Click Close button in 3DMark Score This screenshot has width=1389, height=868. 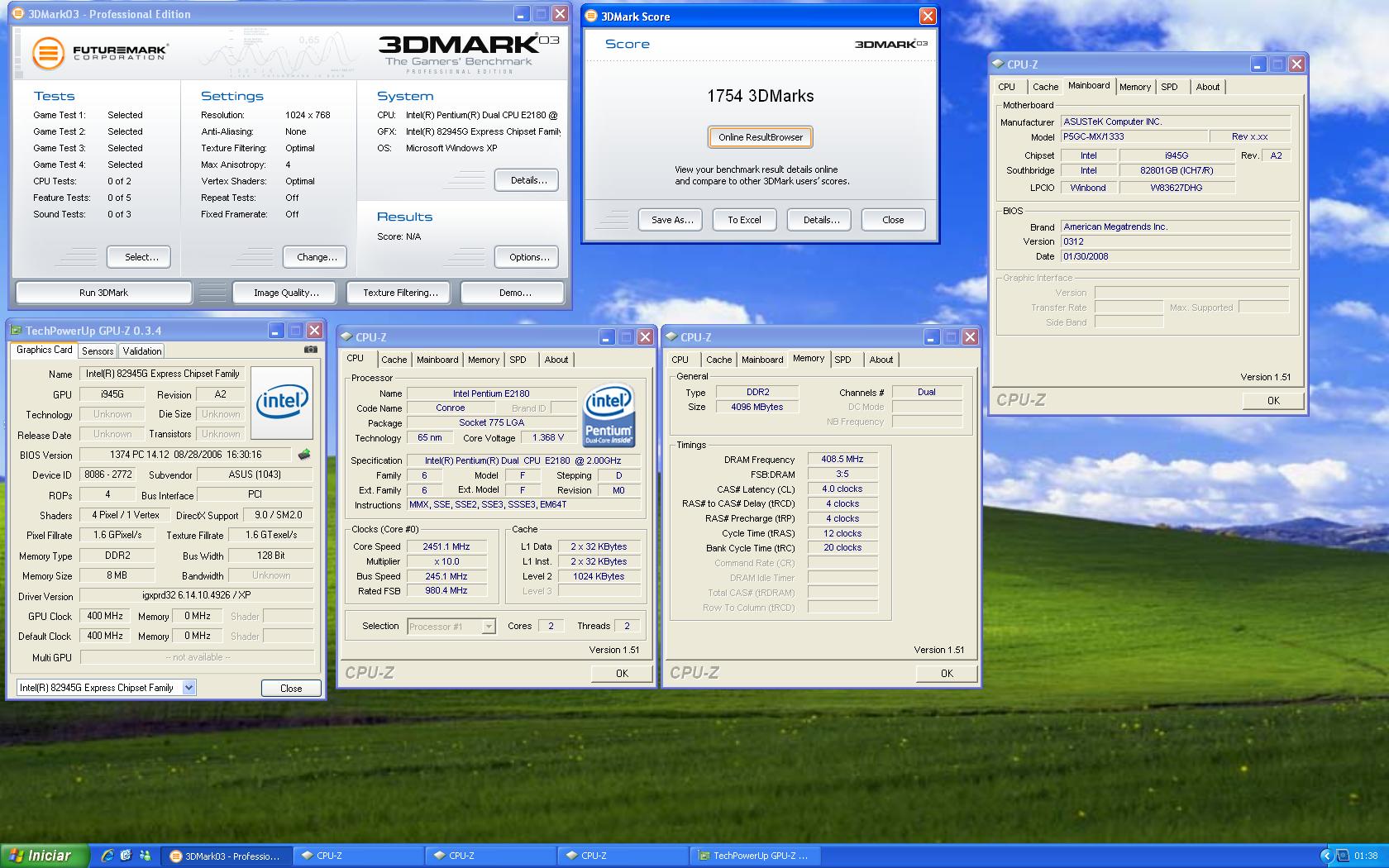click(x=893, y=220)
